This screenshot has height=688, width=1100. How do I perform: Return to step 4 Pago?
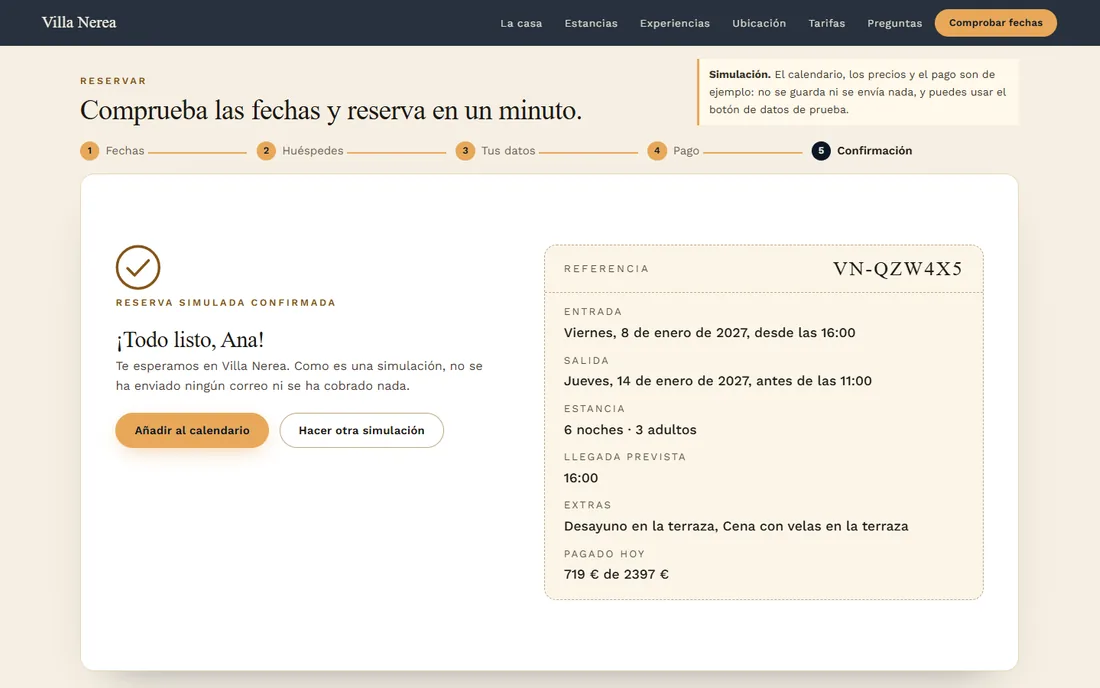673,151
